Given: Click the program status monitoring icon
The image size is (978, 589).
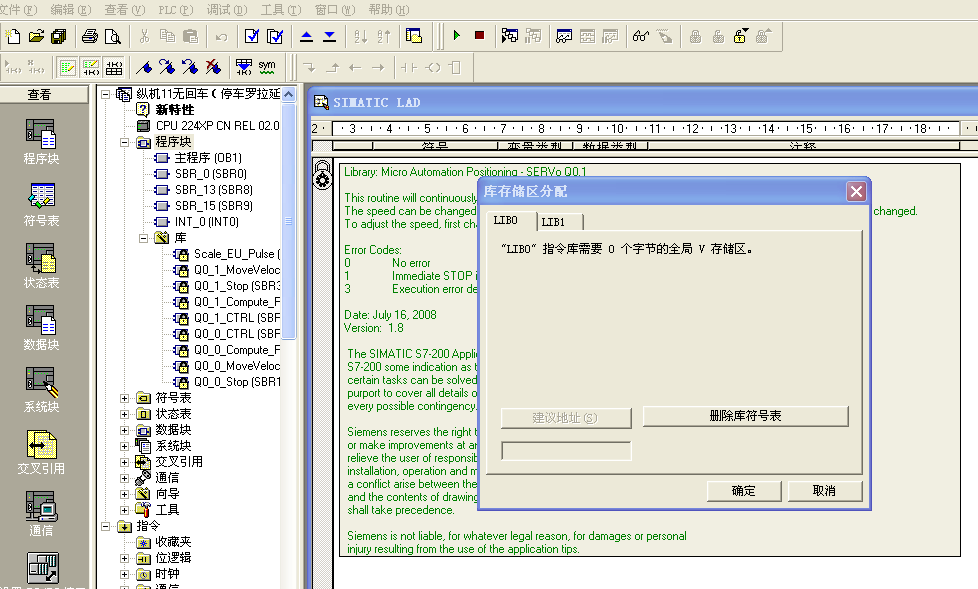Looking at the screenshot, I should (510, 36).
